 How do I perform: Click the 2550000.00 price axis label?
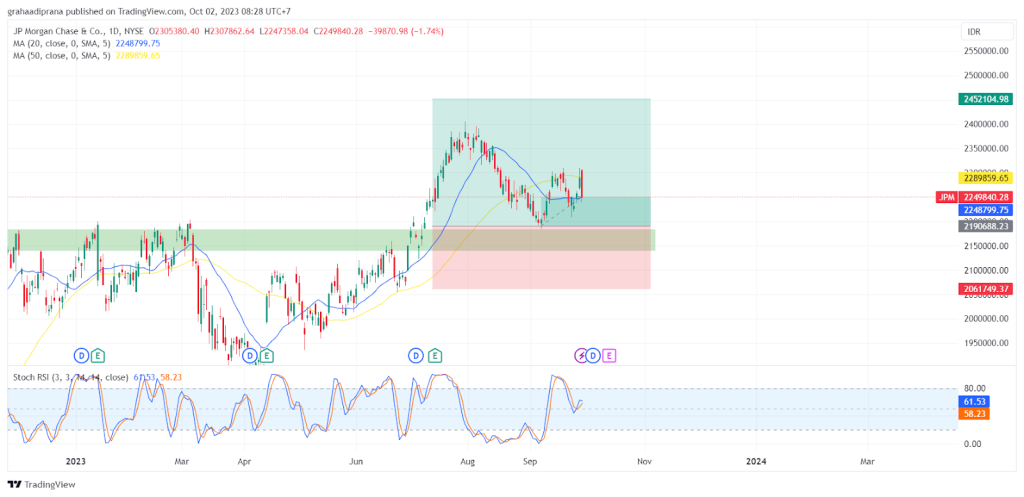[985, 51]
